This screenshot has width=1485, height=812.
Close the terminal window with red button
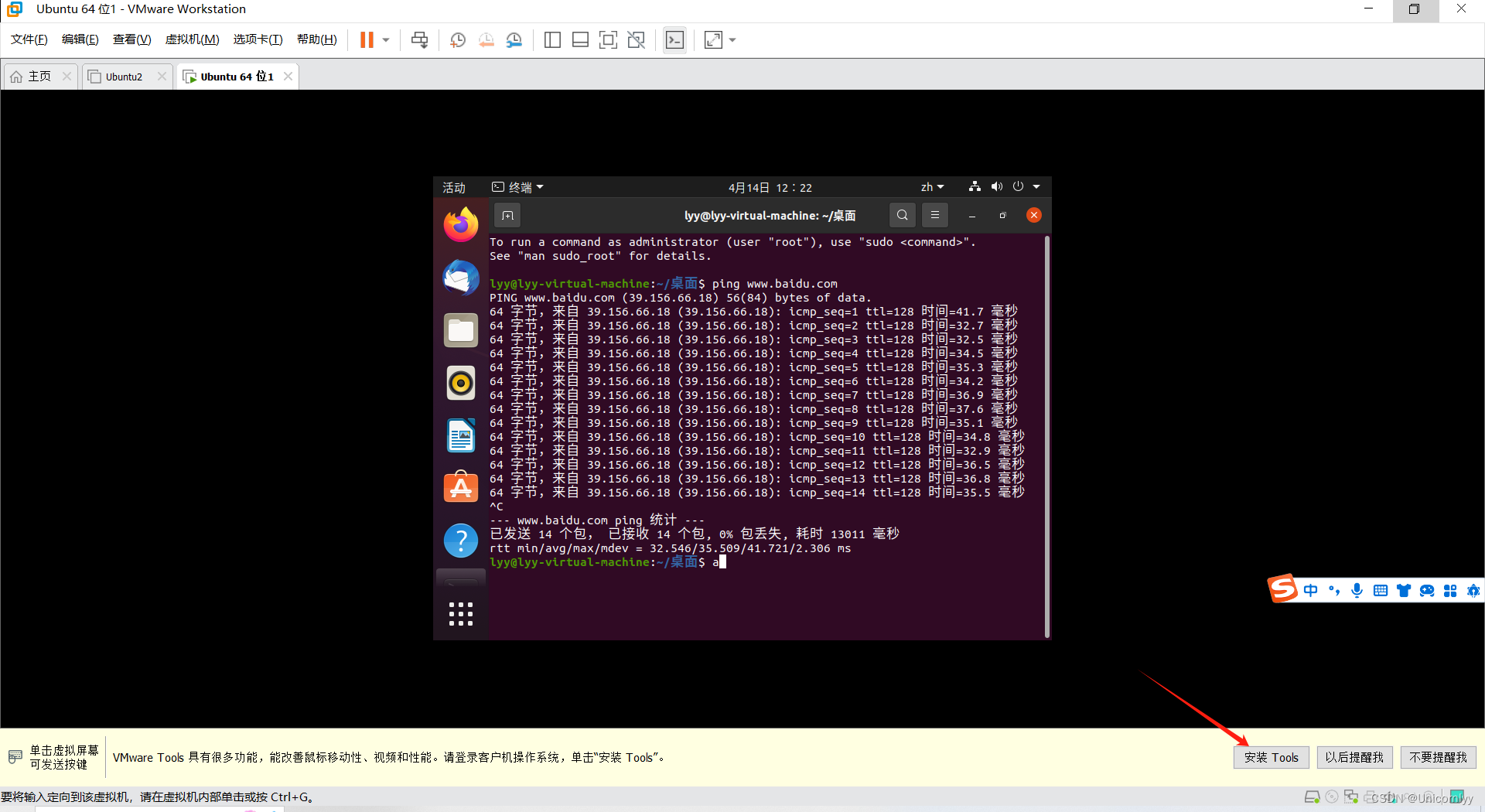click(x=1034, y=215)
